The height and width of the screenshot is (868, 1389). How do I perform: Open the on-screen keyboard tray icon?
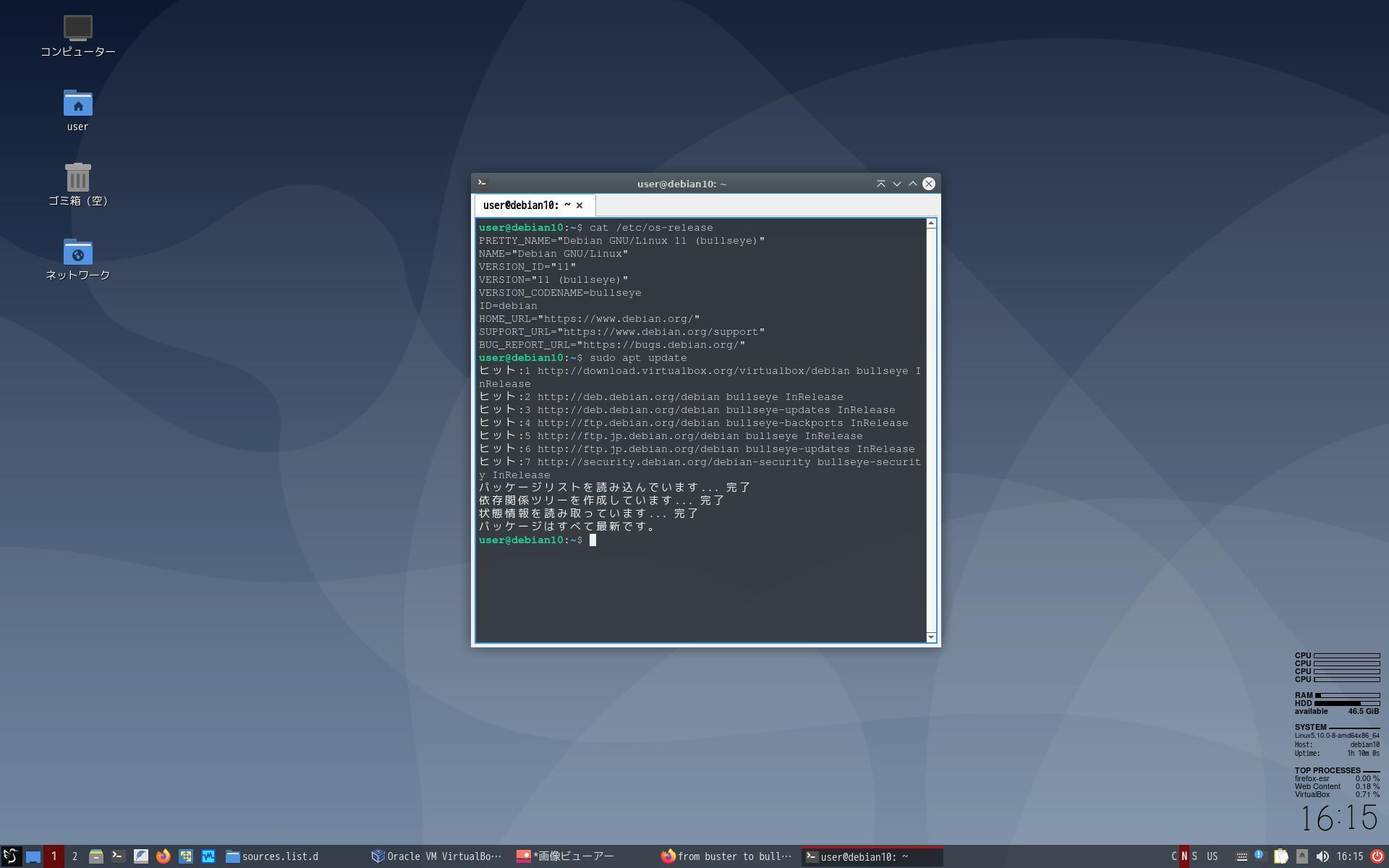pos(1241,856)
